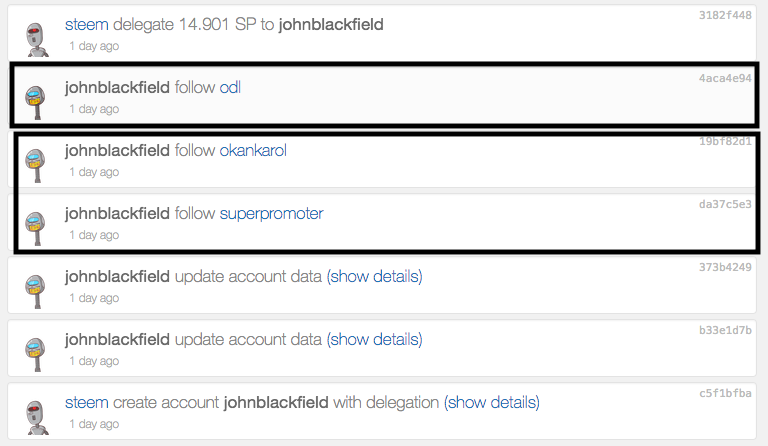Image resolution: width=768 pixels, height=446 pixels.
Task: Open steem link in create account row
Action: click(x=86, y=402)
